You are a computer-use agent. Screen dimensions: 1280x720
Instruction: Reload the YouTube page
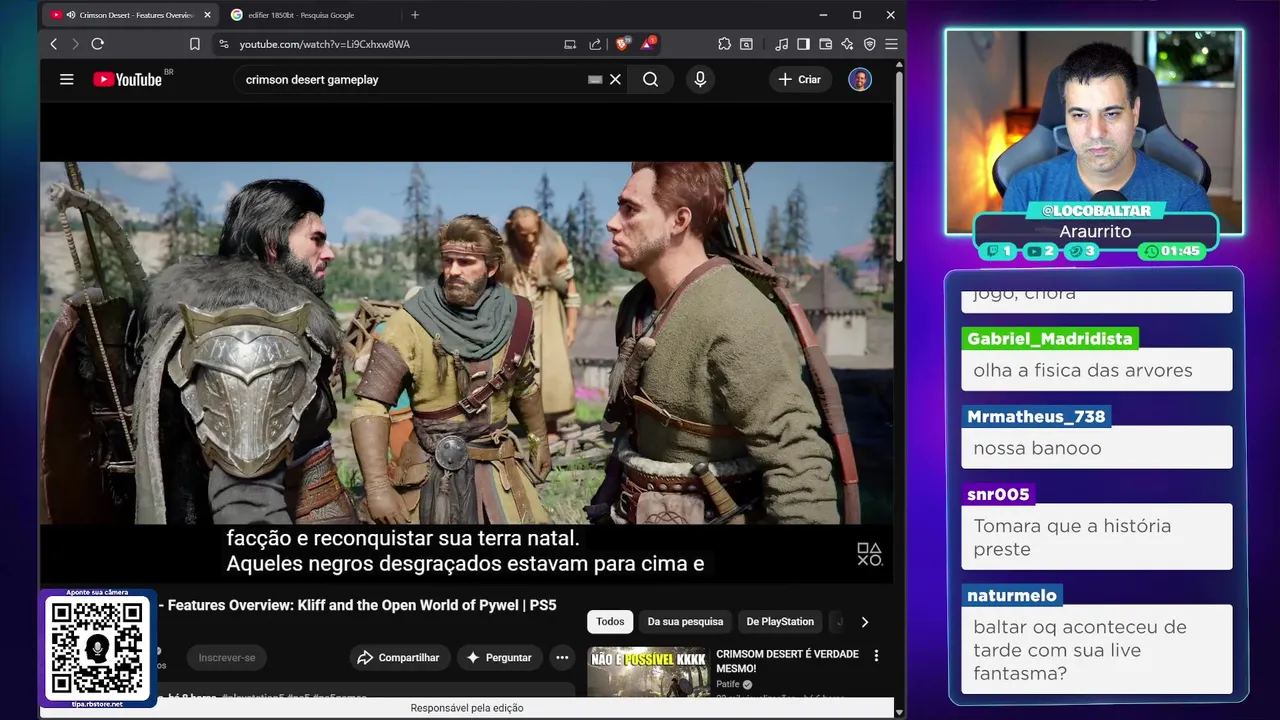coord(97,44)
